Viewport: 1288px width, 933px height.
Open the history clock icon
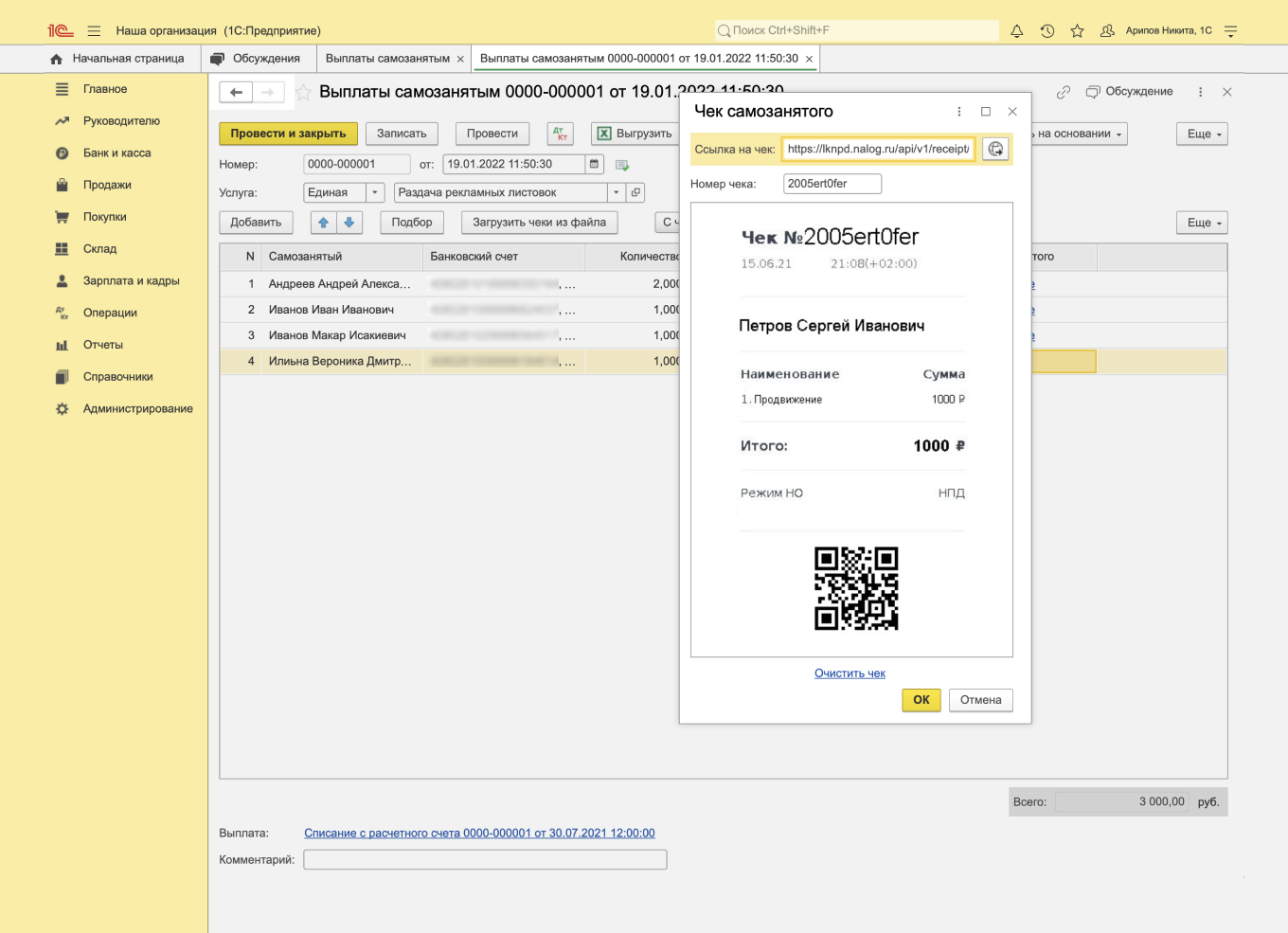pos(1046,31)
